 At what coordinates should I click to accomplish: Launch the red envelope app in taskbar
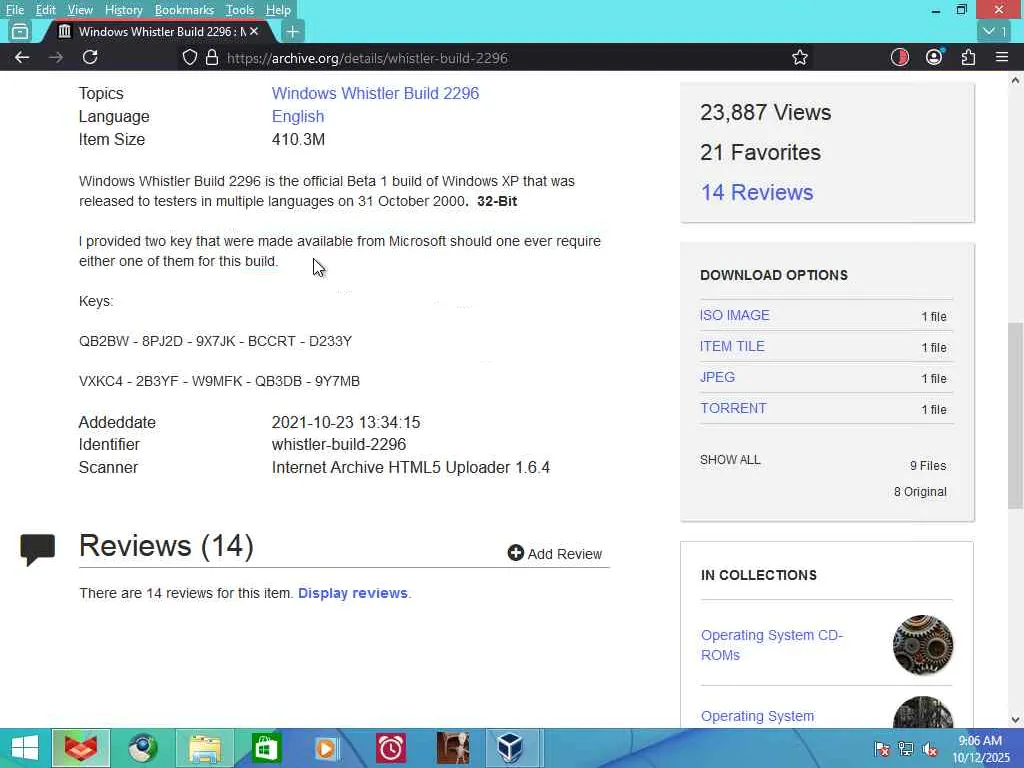click(81, 748)
